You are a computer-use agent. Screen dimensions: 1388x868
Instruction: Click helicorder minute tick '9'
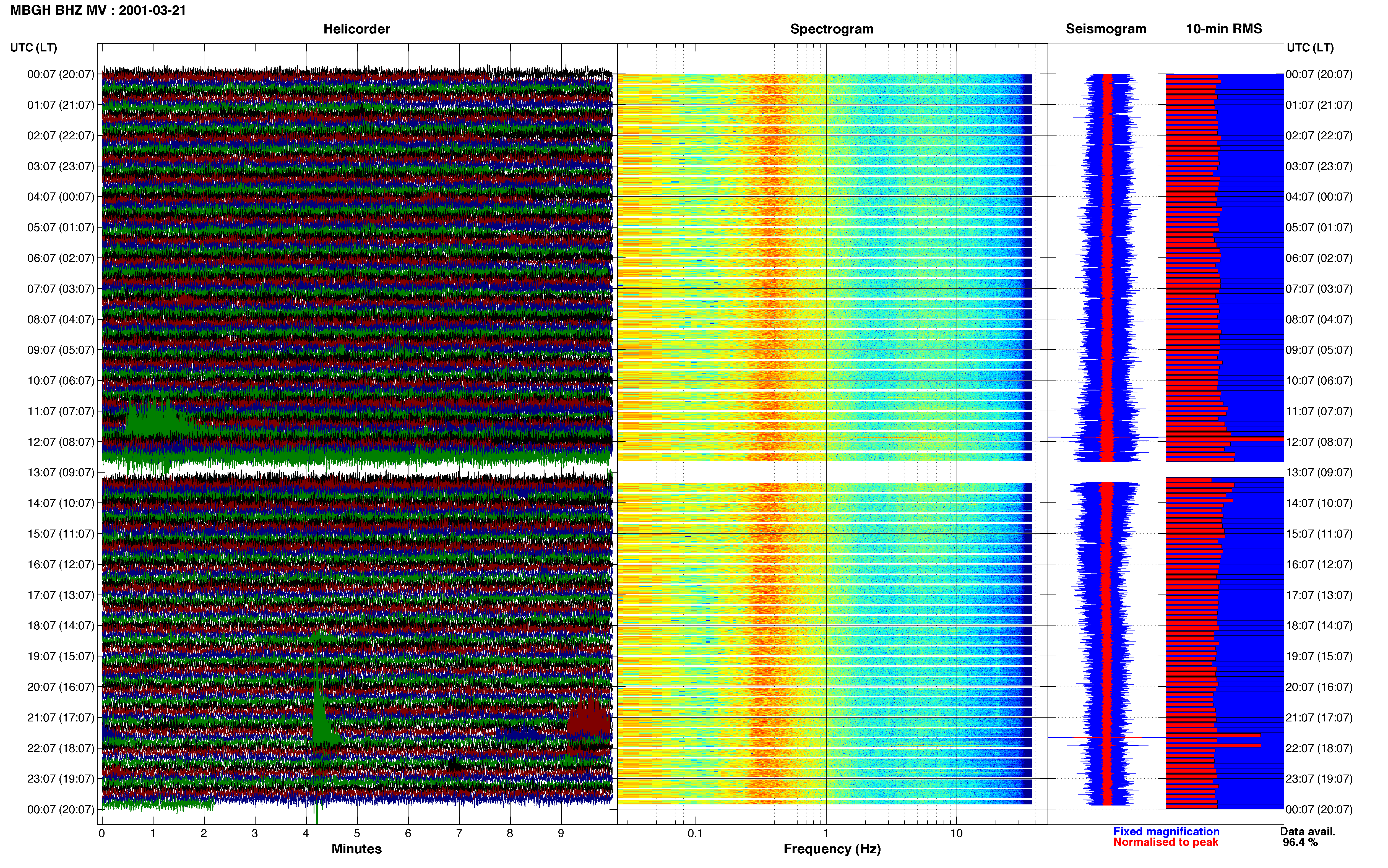[x=561, y=833]
